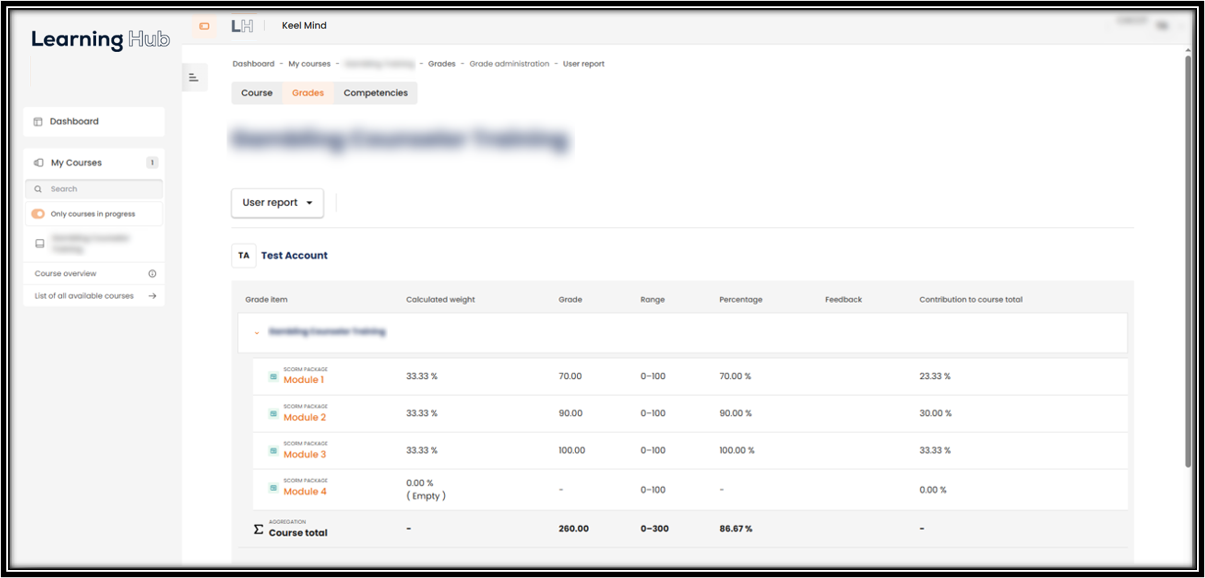The height and width of the screenshot is (578, 1205).
Task: Click the Dashboard icon in the sidebar
Action: tap(38, 122)
